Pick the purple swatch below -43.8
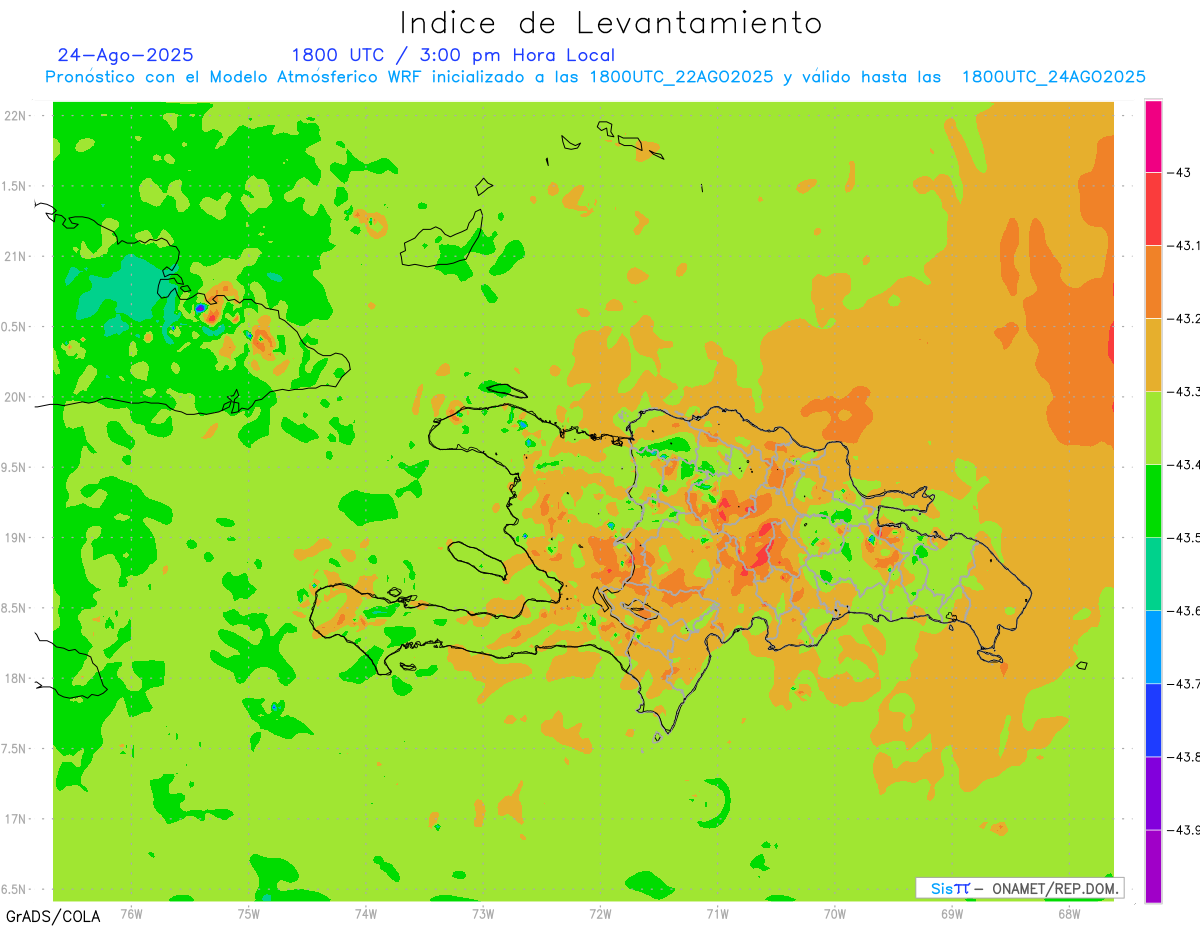This screenshot has height=927, width=1200. pos(1153,793)
